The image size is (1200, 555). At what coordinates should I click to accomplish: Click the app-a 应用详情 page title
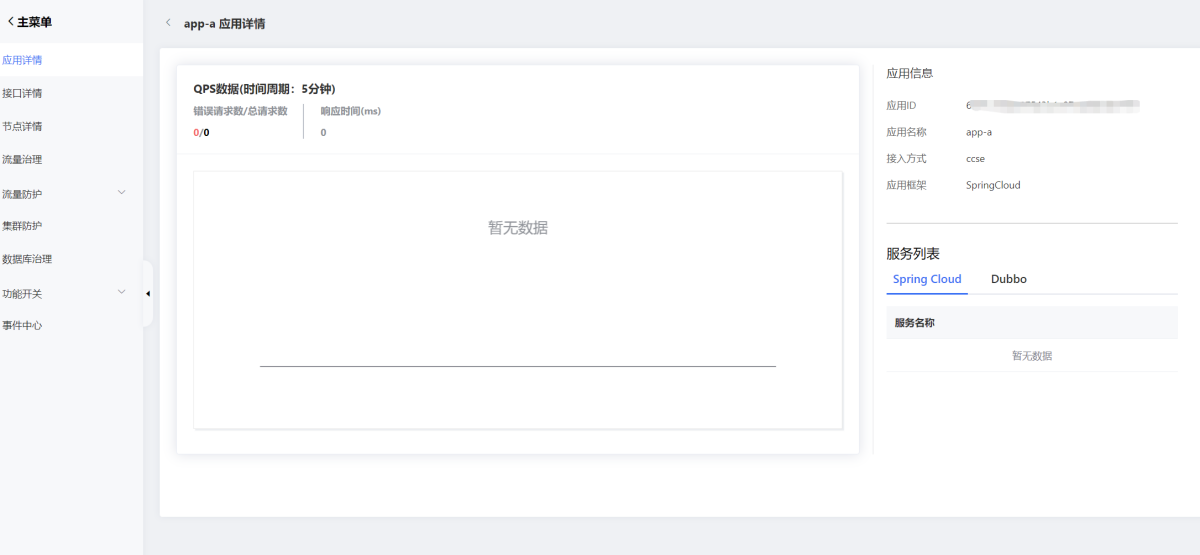tap(225, 23)
